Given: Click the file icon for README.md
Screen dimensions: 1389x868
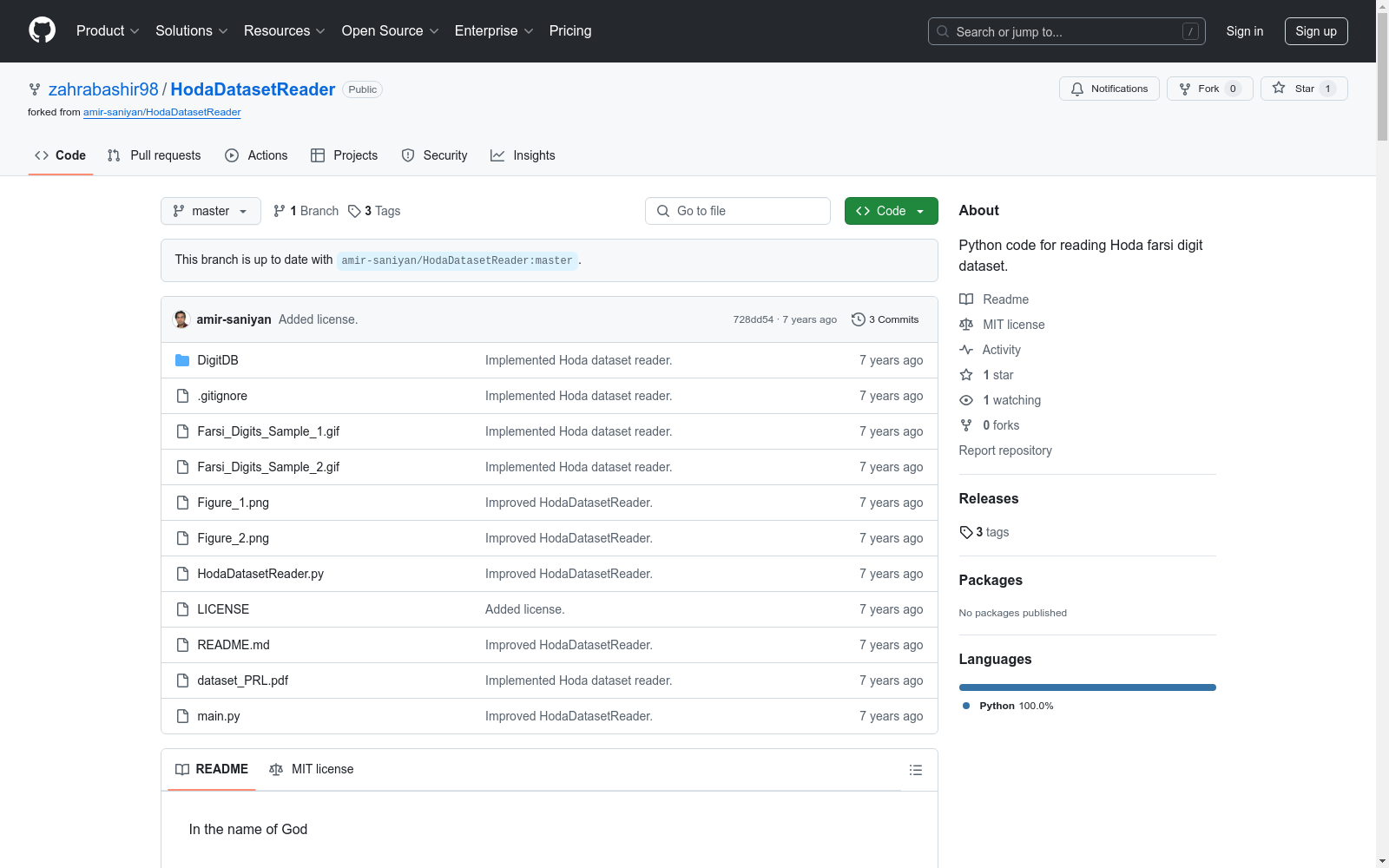Looking at the screenshot, I should [182, 645].
